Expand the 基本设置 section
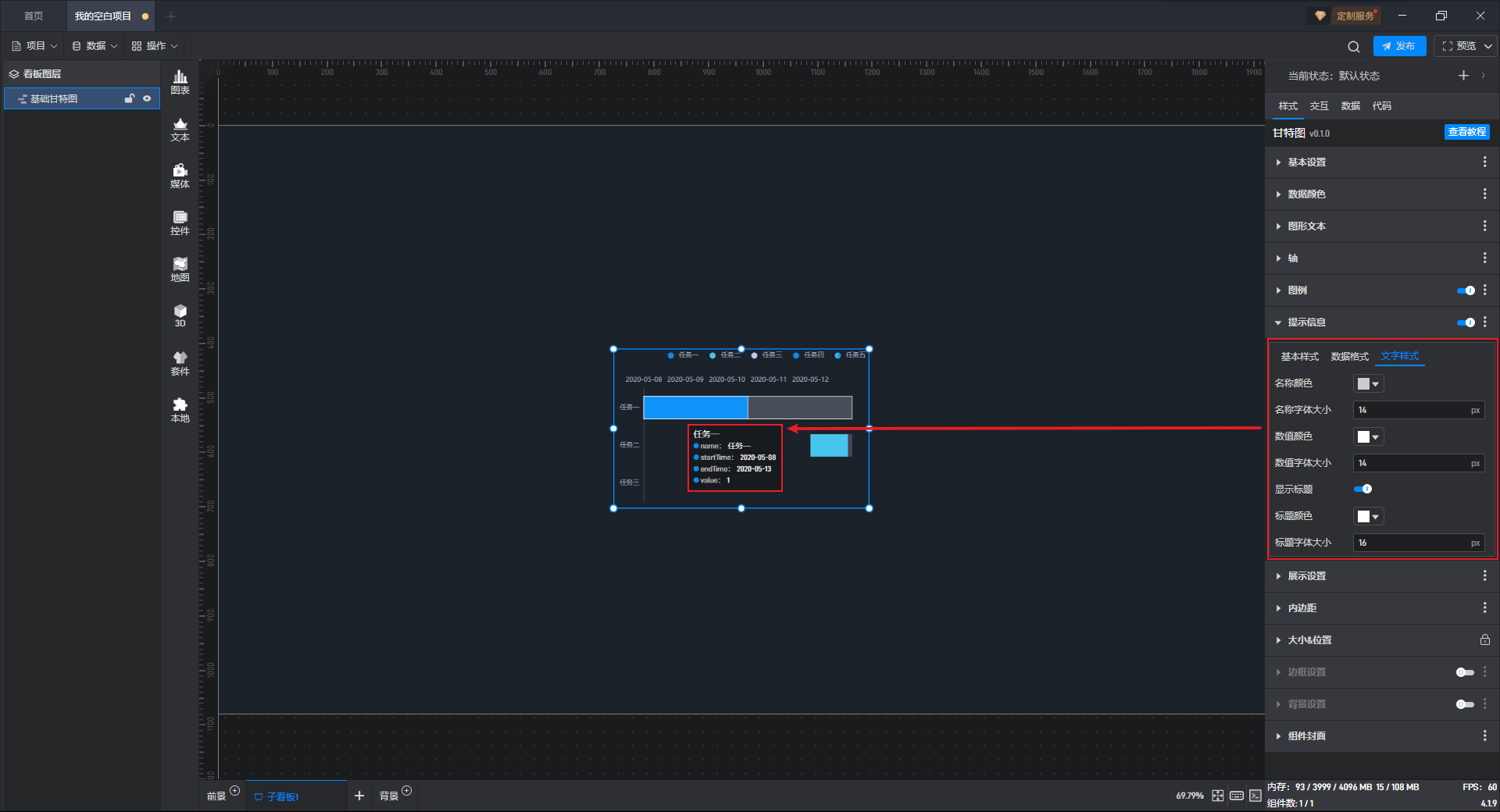 point(1278,162)
